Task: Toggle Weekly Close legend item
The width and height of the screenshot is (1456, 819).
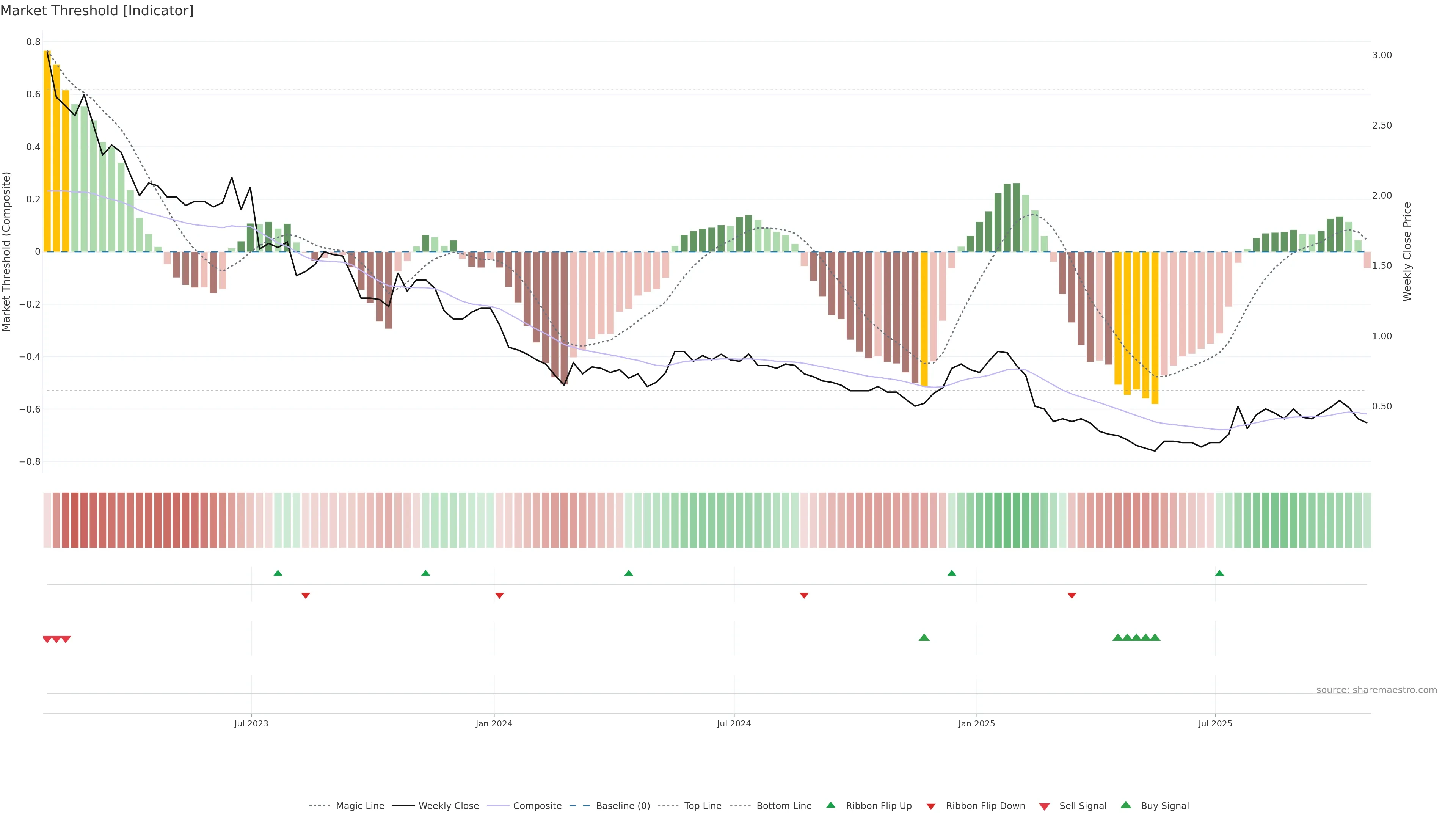Action: 448,805
